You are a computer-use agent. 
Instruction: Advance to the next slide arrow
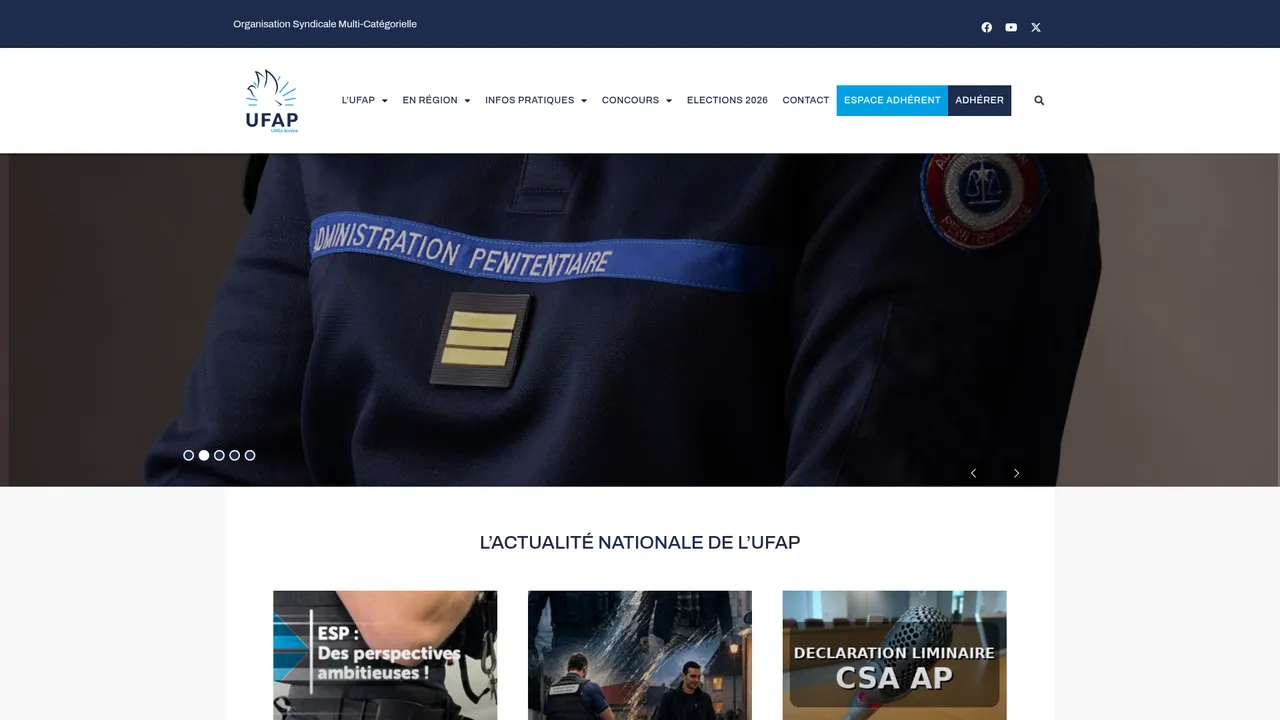pos(1016,473)
